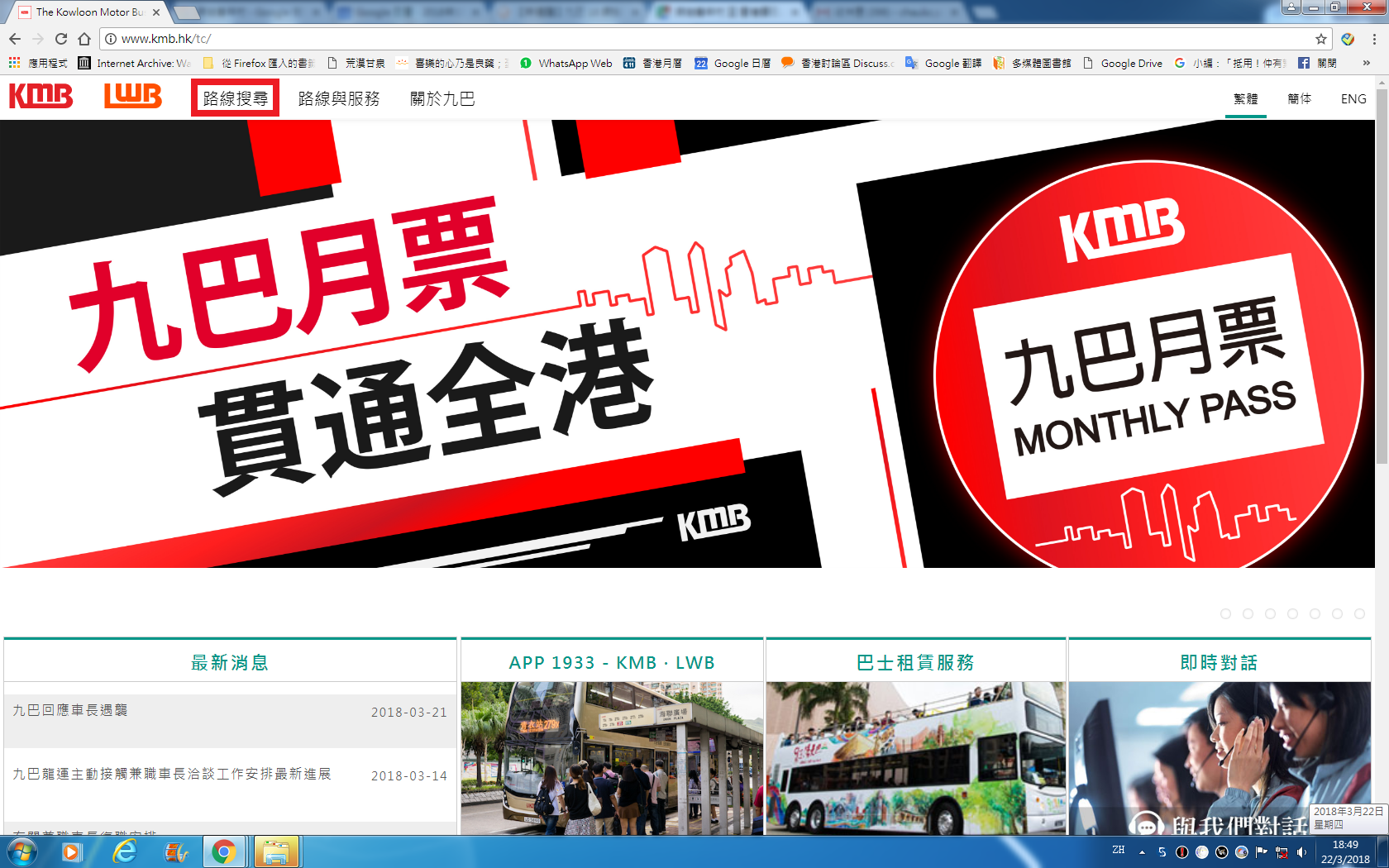
Task: Open the Chrome three-dot menu
Action: pyautogui.click(x=1374, y=39)
